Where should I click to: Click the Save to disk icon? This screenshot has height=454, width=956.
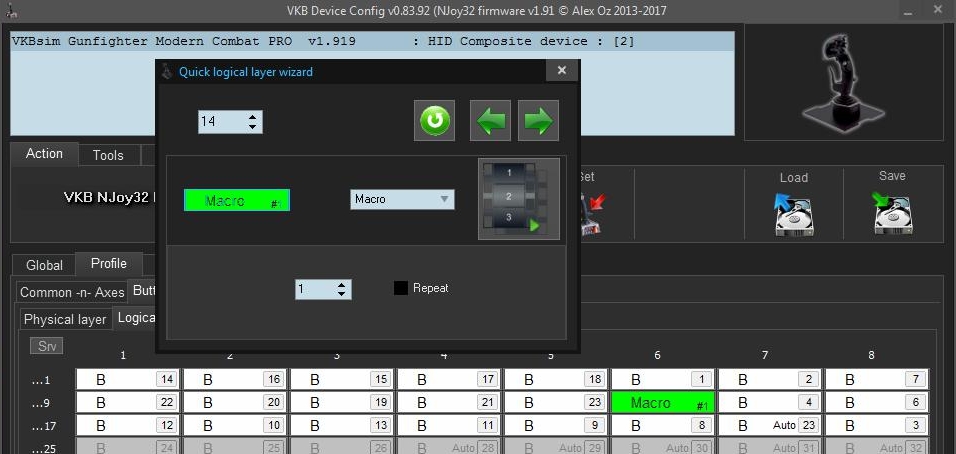(891, 213)
